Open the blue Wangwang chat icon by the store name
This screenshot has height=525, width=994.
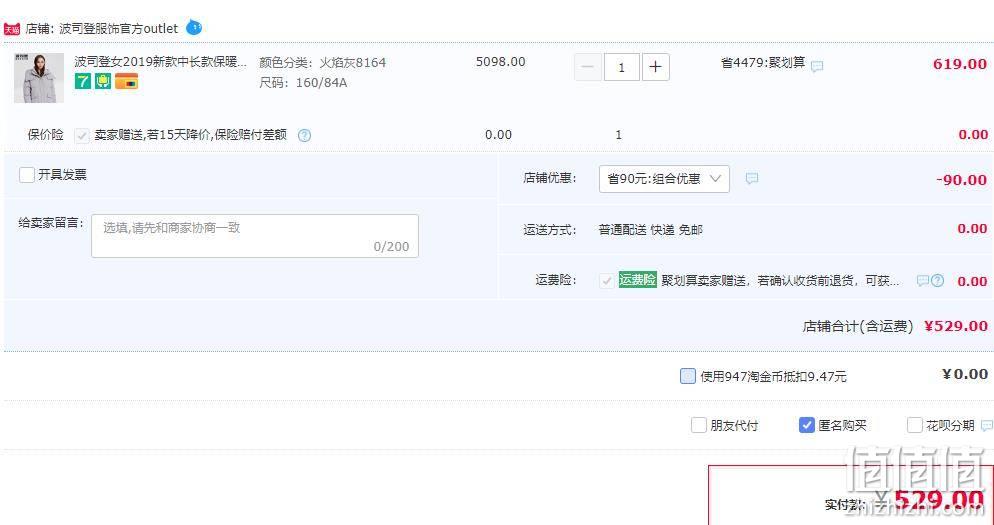point(194,28)
